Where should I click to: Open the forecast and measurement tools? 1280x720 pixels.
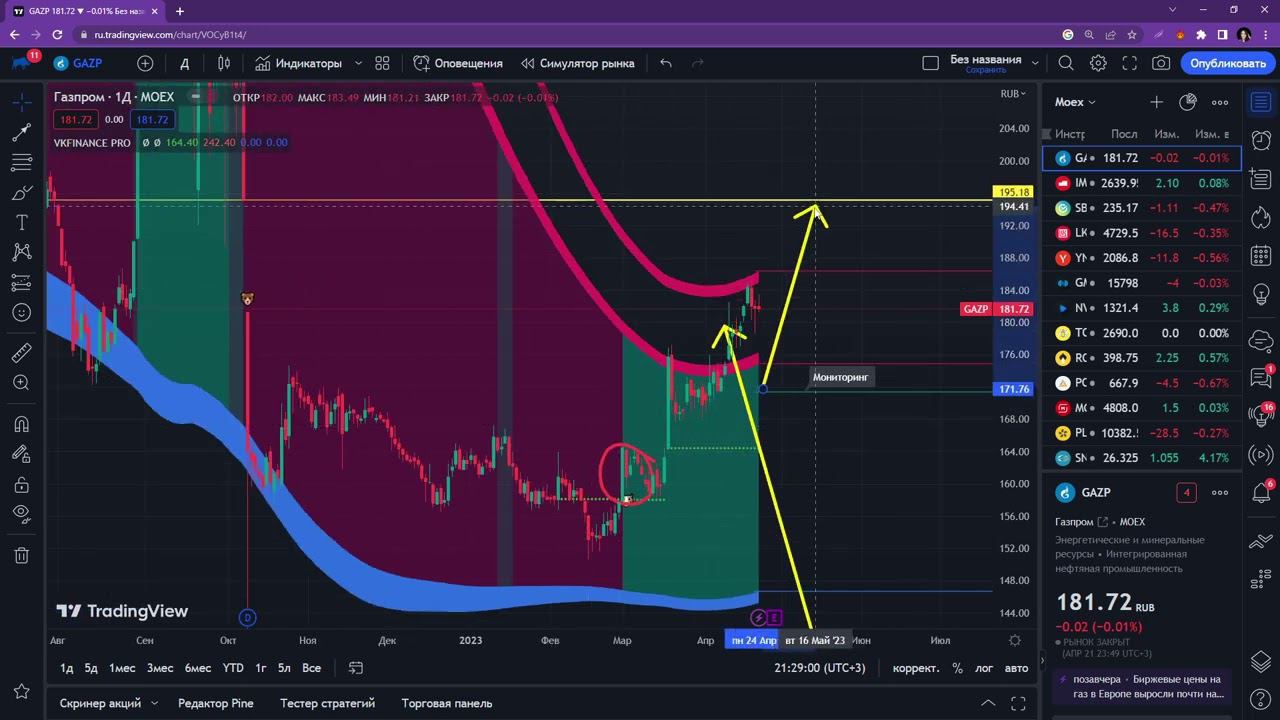[22, 283]
